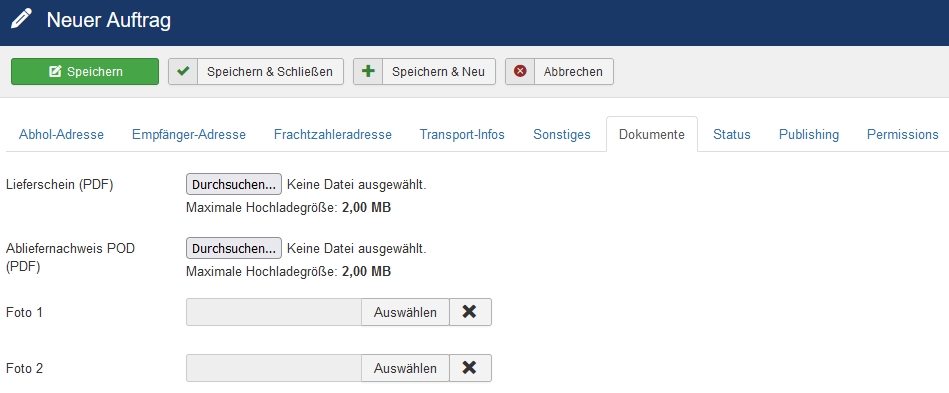Click the Foto 2 image path field
Screen dimensions: 949x393
click(x=274, y=368)
